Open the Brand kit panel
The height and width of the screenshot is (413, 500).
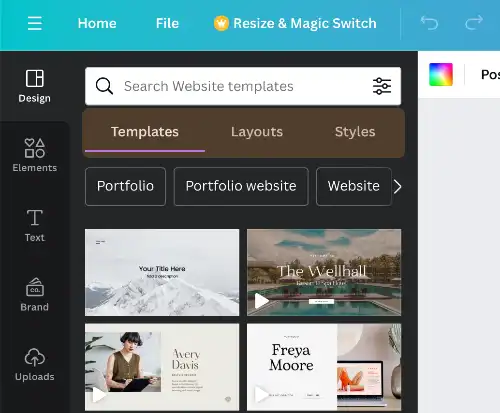(x=35, y=295)
